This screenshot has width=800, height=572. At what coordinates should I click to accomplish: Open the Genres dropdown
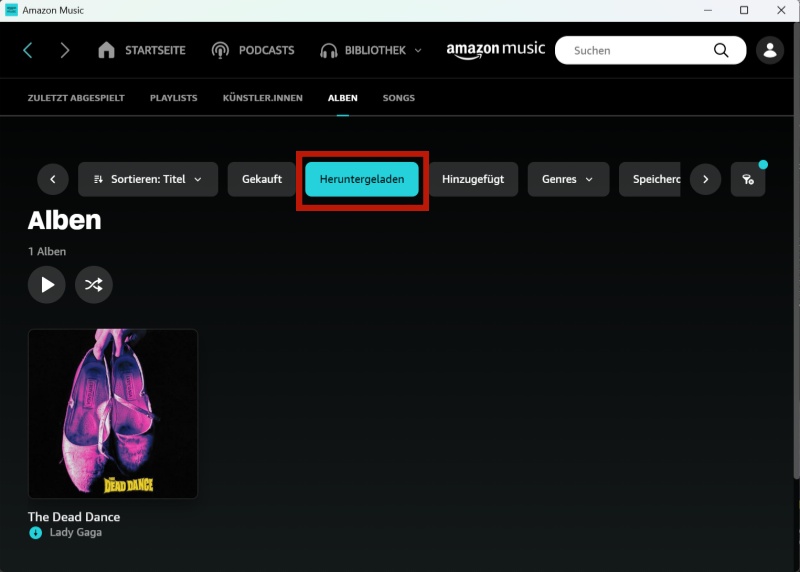(x=568, y=179)
